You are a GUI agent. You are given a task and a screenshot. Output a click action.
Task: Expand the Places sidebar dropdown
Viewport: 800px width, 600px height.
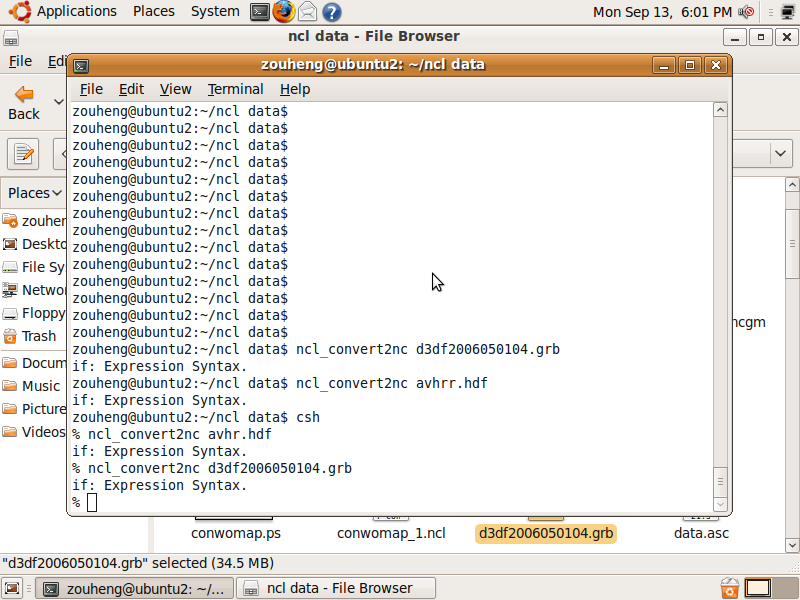(x=35, y=193)
